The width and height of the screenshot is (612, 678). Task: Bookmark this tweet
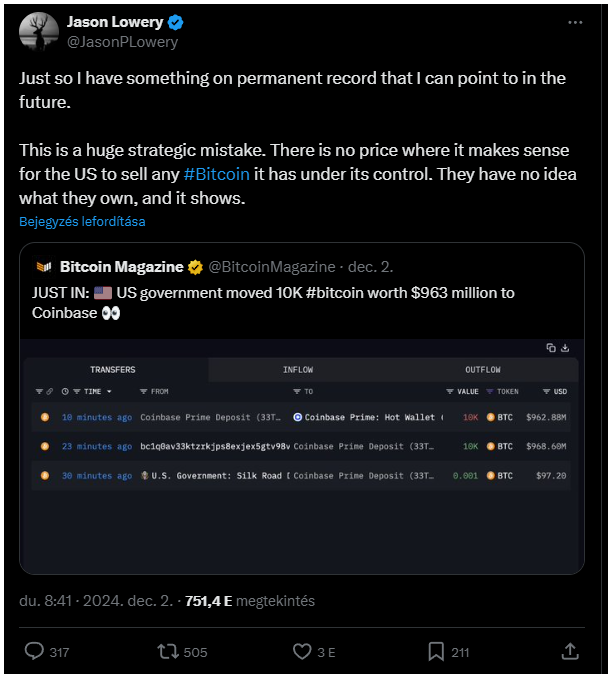[436, 651]
